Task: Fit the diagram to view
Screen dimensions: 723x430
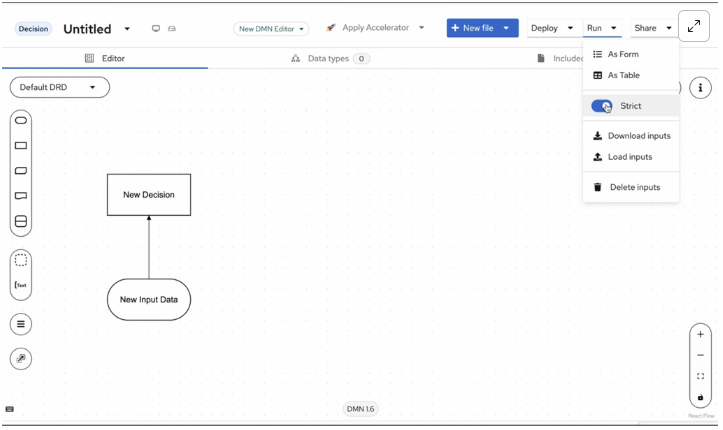Action: [700, 376]
